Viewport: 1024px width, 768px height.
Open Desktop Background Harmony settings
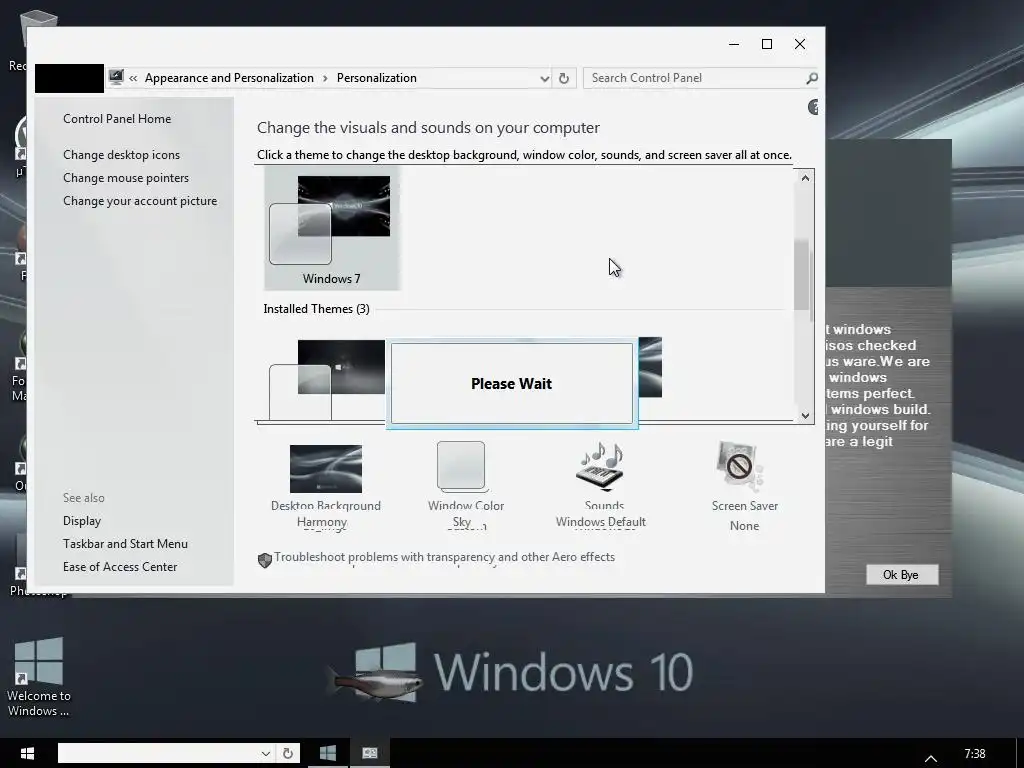click(x=325, y=487)
